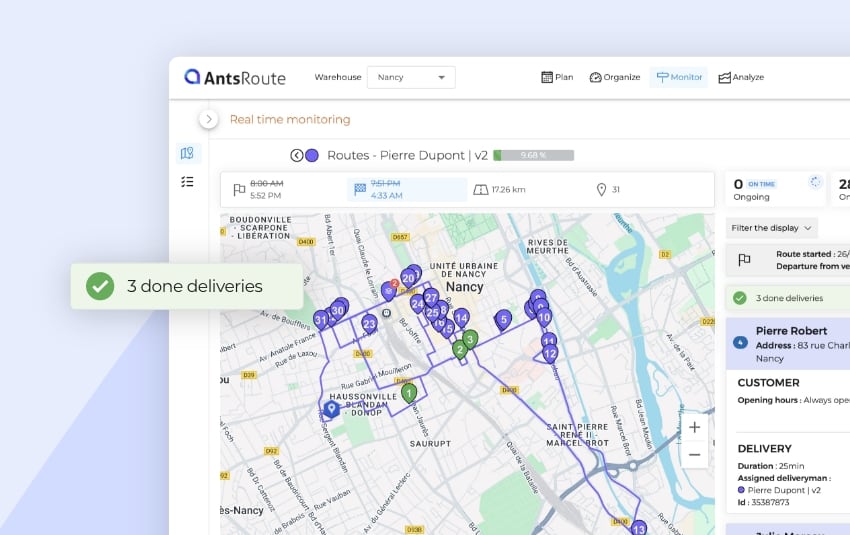Click the back arrow beside Routes title
Screen dimensions: 850x535
297,155
